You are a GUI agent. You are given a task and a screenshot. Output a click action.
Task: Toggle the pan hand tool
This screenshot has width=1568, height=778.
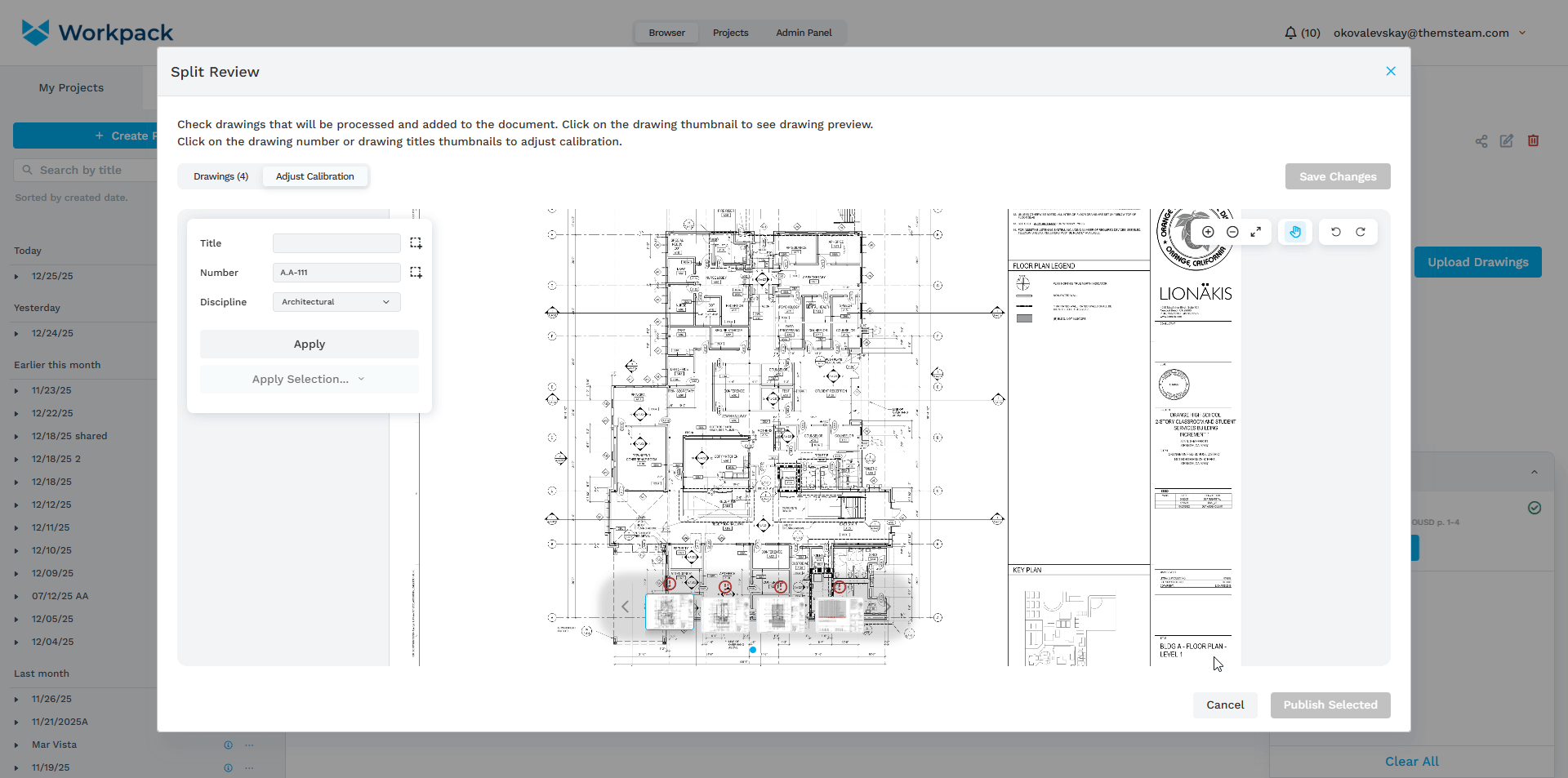coord(1295,232)
